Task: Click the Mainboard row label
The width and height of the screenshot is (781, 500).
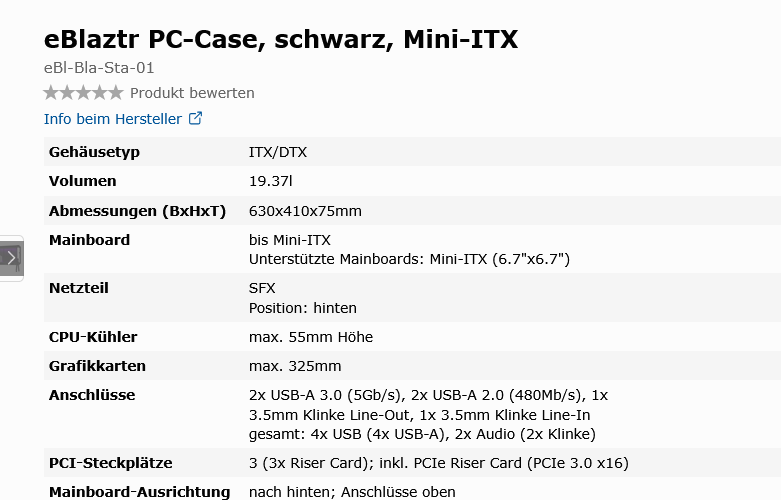Action: (x=89, y=240)
